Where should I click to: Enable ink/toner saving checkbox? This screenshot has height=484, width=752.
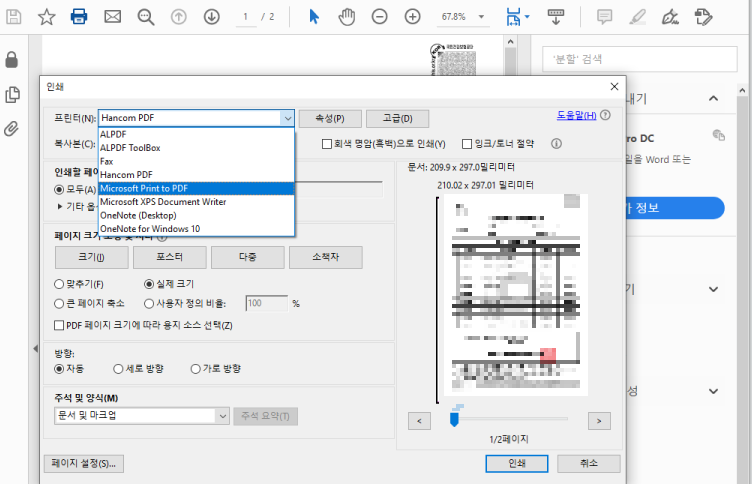[x=467, y=144]
